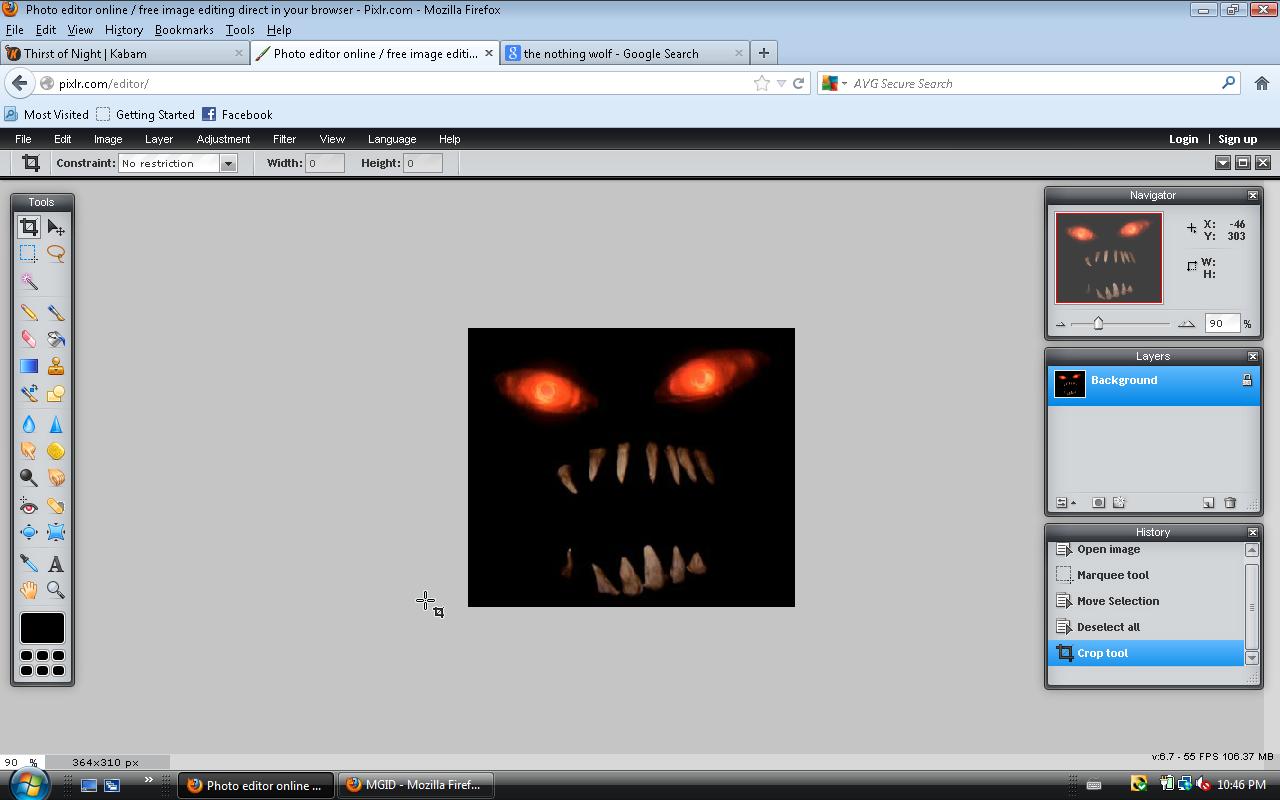Image resolution: width=1280 pixels, height=800 pixels.
Task: Click the crop Width input field
Action: (x=325, y=163)
